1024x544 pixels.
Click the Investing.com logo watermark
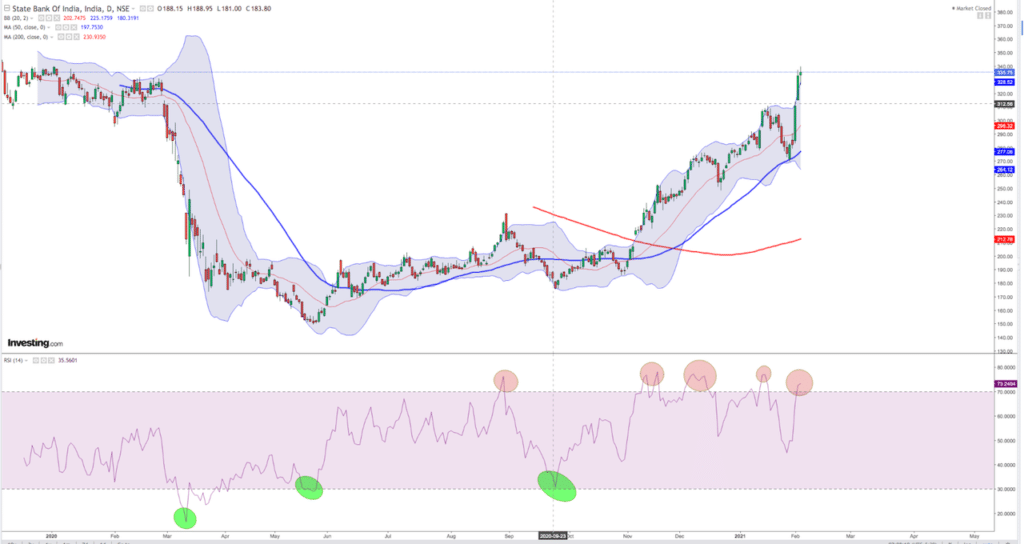point(35,343)
